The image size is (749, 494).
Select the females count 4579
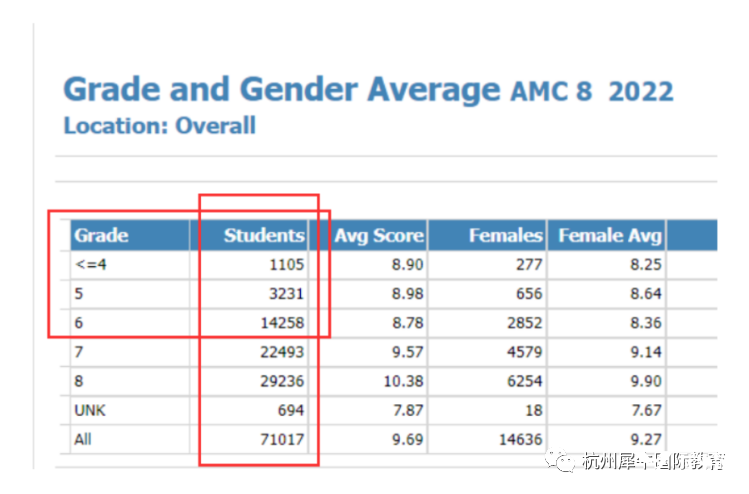[x=524, y=352]
